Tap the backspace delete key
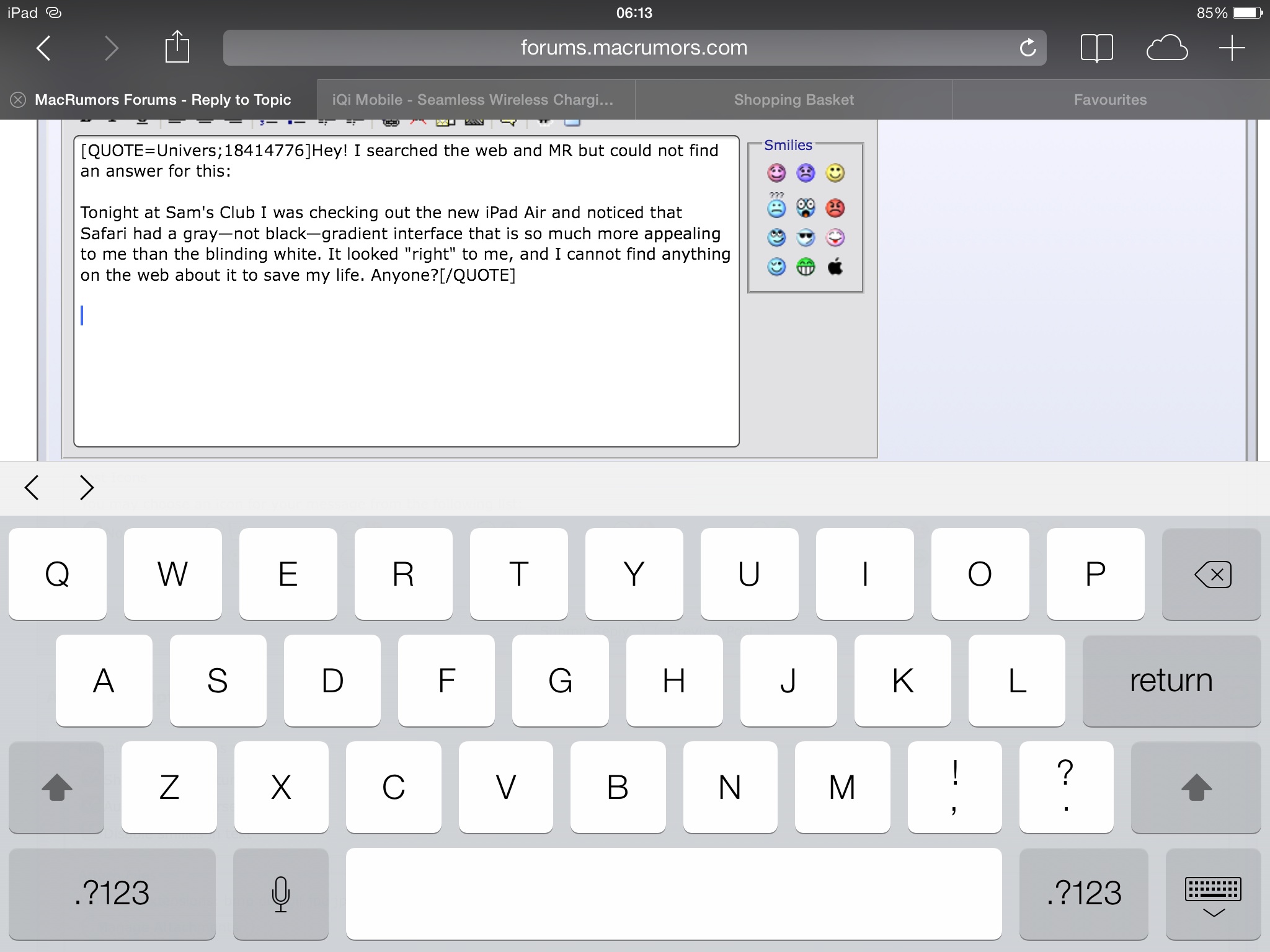Image resolution: width=1270 pixels, height=952 pixels. (1211, 574)
